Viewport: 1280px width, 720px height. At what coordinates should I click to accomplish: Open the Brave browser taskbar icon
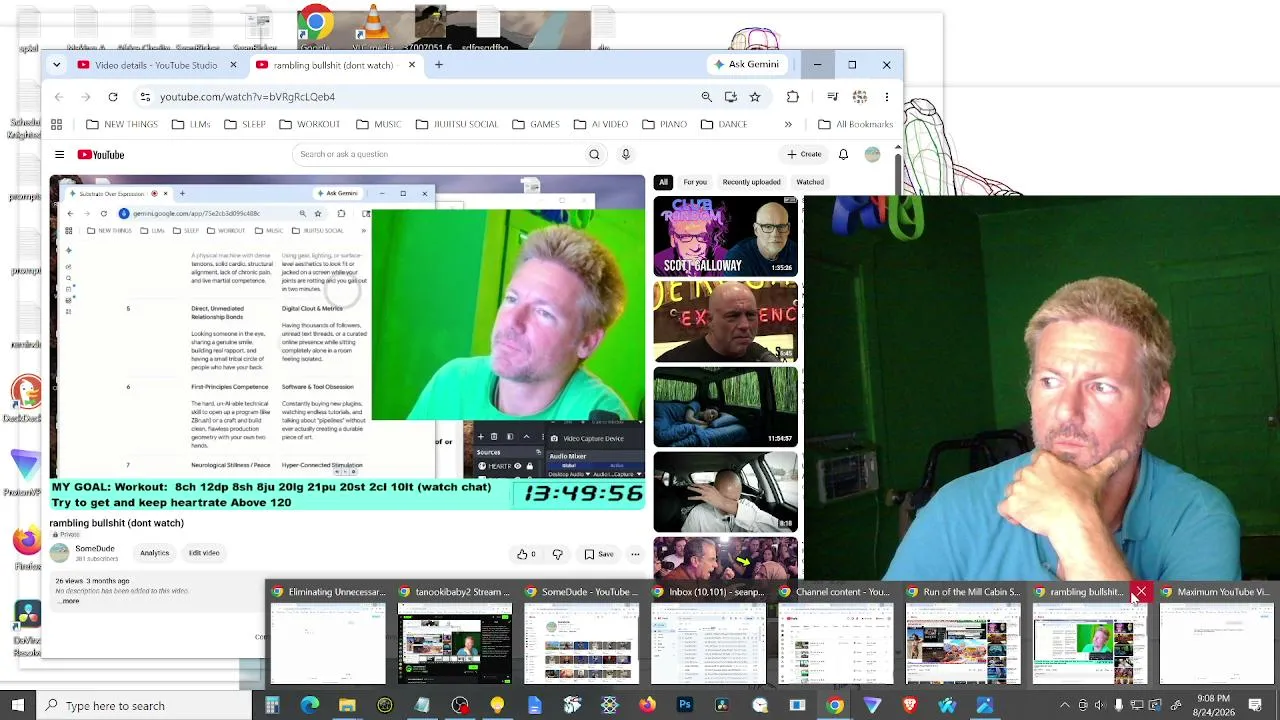(x=910, y=706)
